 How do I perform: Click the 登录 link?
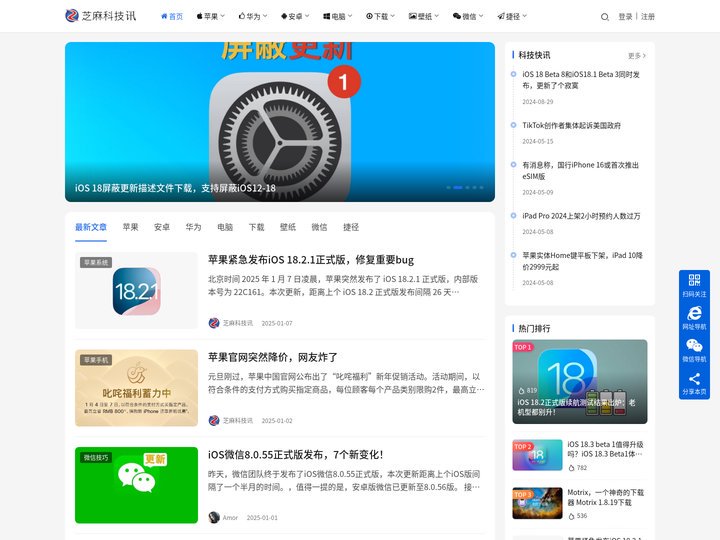click(x=625, y=17)
